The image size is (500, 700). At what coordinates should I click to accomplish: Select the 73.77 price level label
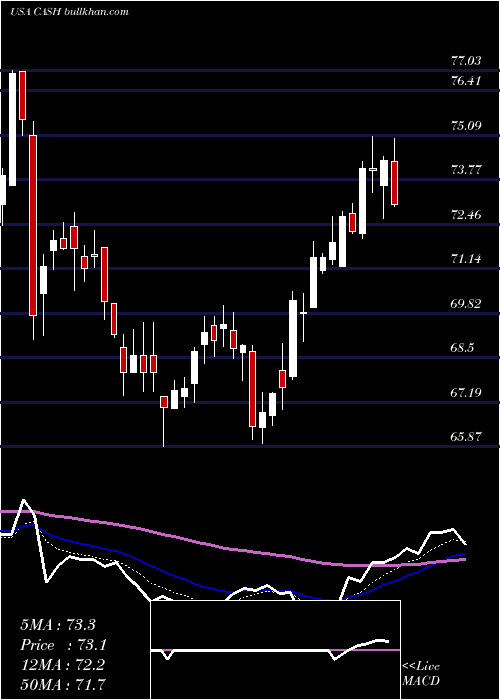pyautogui.click(x=466, y=170)
